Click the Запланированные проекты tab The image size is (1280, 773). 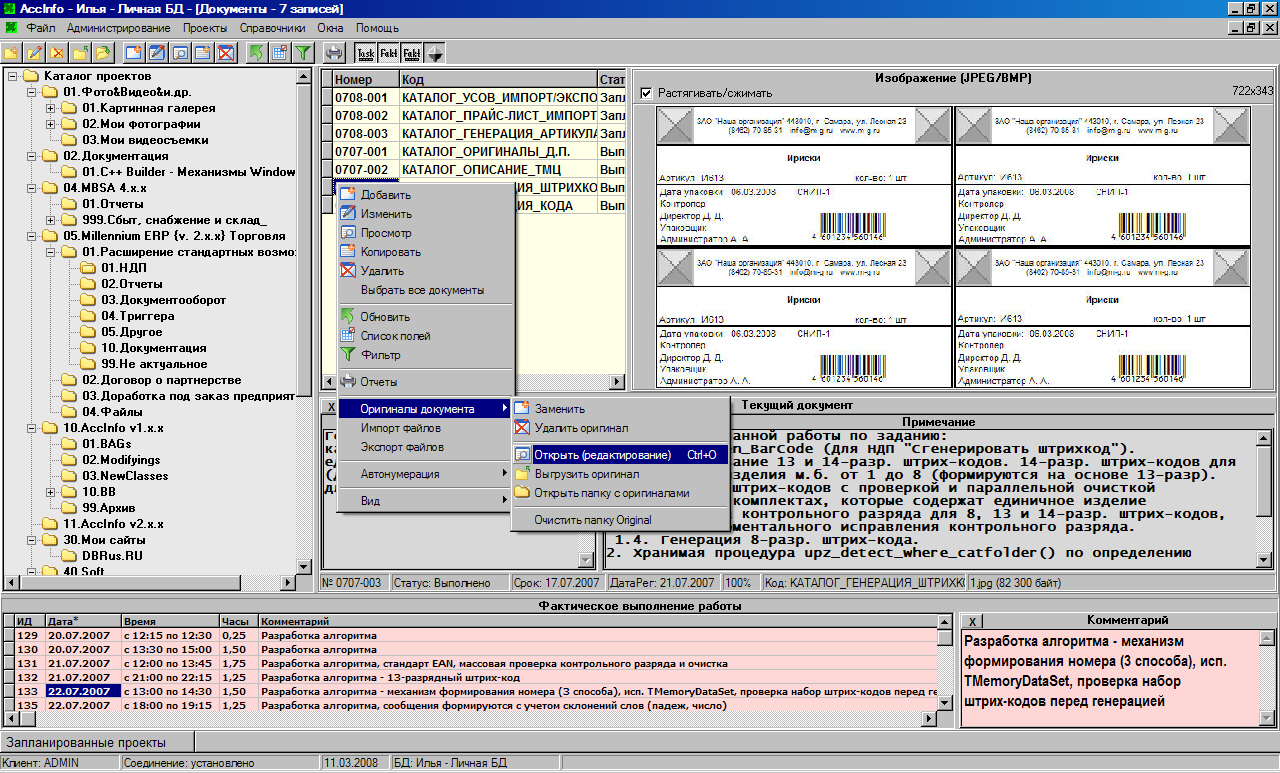click(86, 742)
